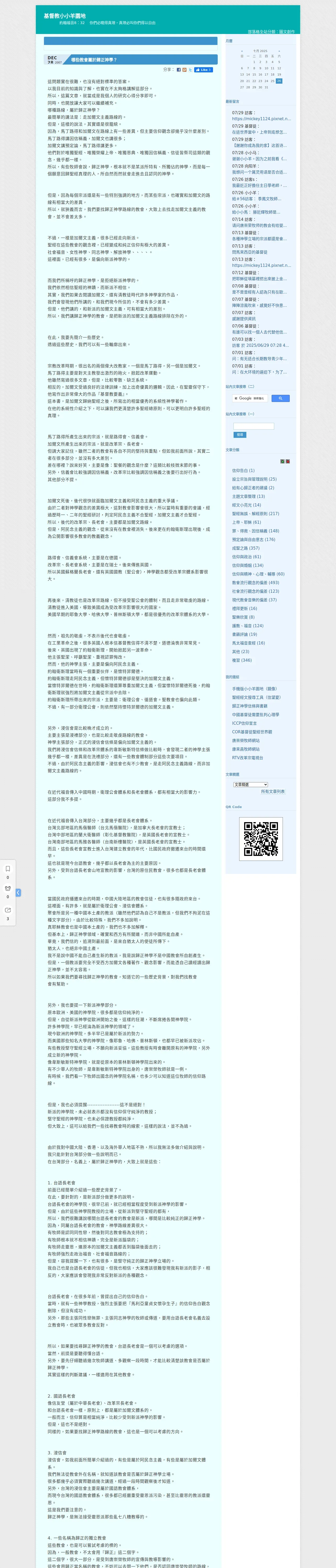The image size is (336, 1568).
Task: Focus the Google custom search field
Action: [x=250, y=398]
